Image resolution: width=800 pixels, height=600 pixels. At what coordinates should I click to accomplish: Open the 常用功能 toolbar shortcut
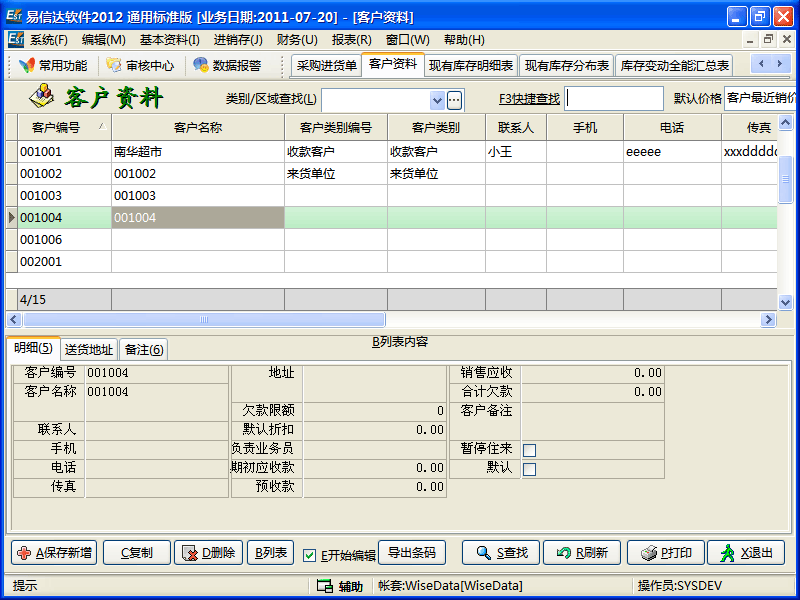(x=53, y=65)
